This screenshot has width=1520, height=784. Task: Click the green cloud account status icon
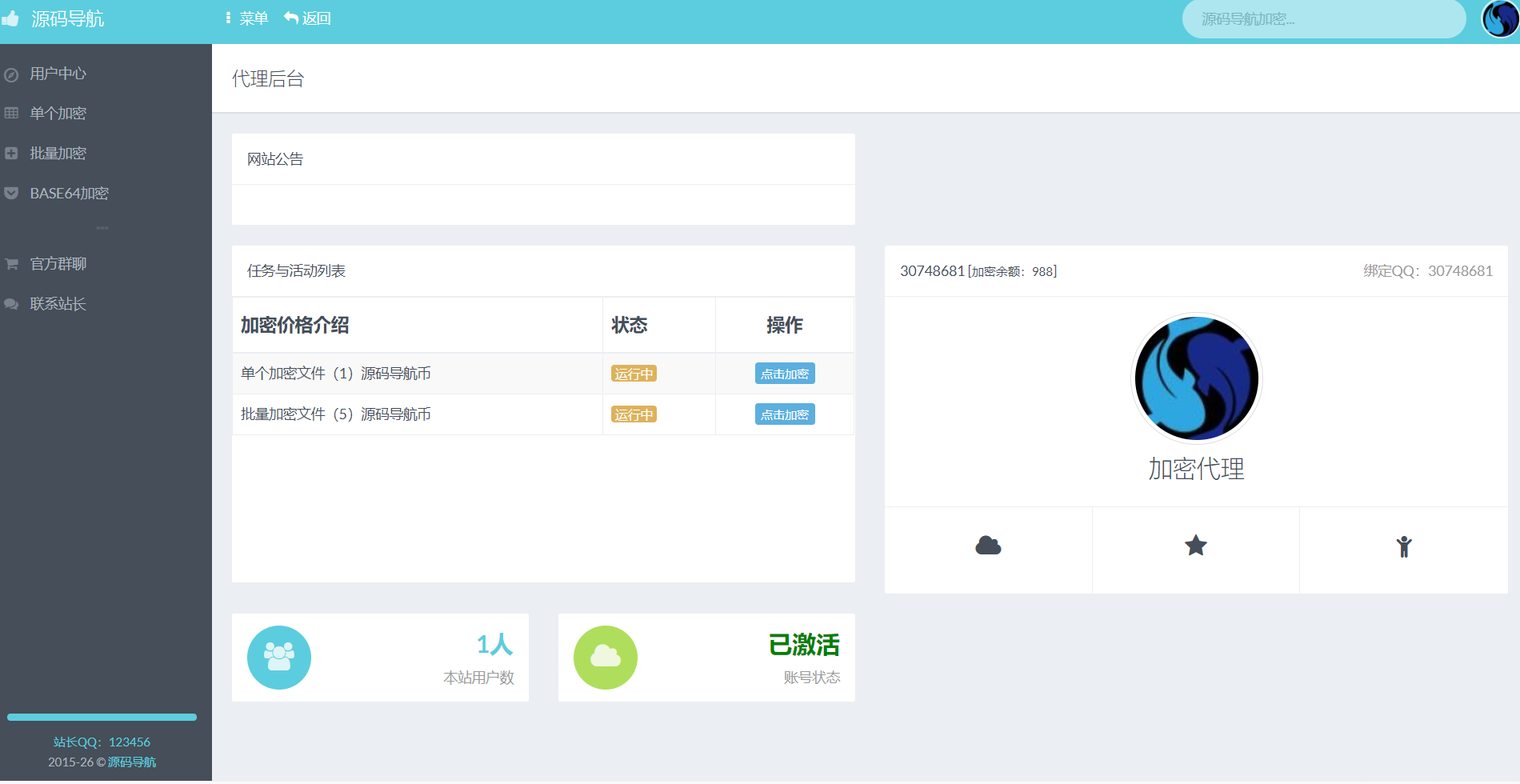(606, 658)
